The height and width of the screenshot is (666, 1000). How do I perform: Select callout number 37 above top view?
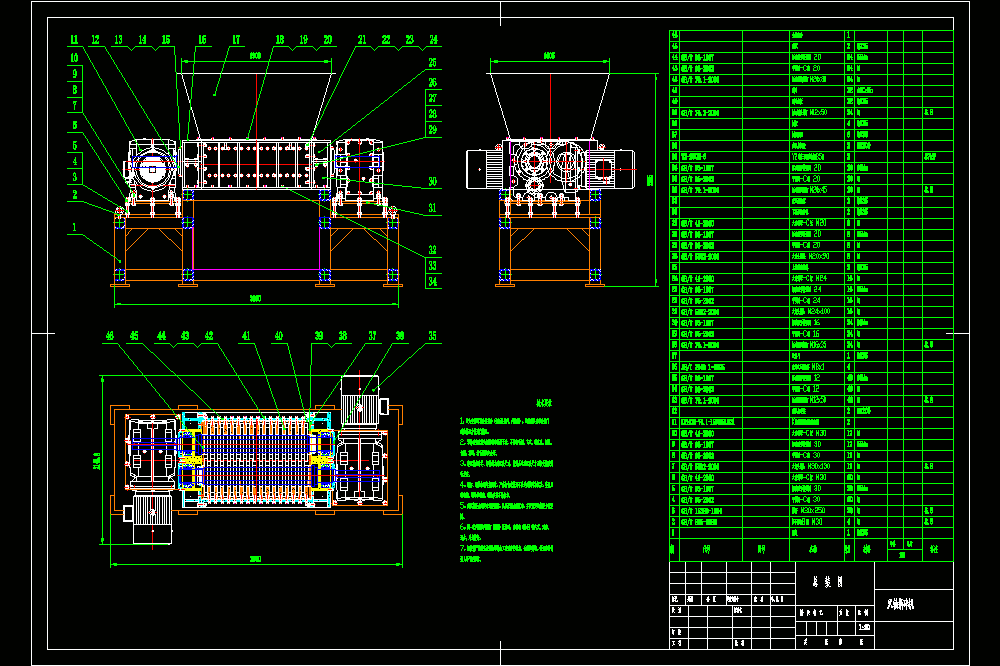[372, 336]
